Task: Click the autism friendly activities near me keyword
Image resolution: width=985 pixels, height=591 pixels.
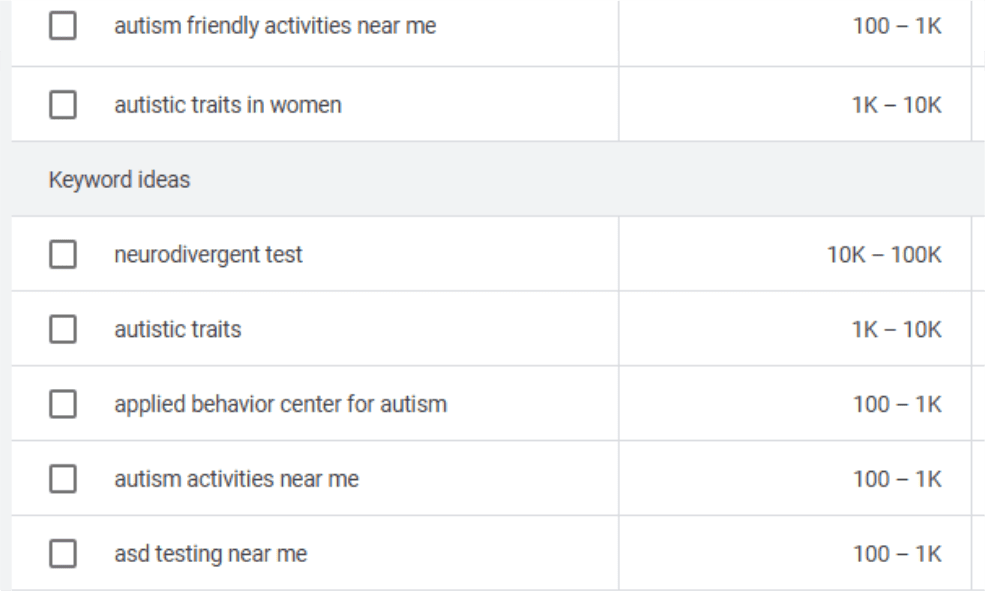Action: 274,26
